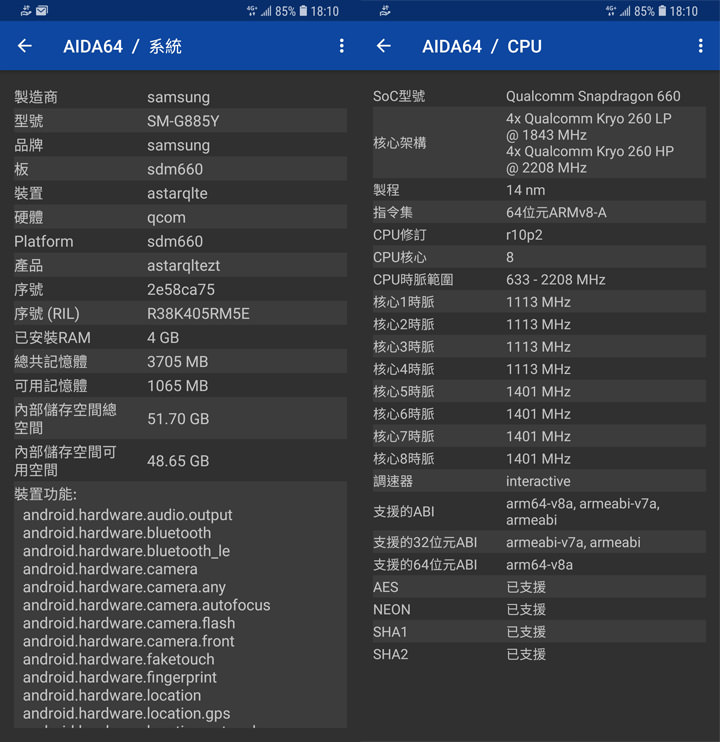The height and width of the screenshot is (742, 720).
Task: Select android.hardware.camera.autofocus entry
Action: click(x=147, y=605)
